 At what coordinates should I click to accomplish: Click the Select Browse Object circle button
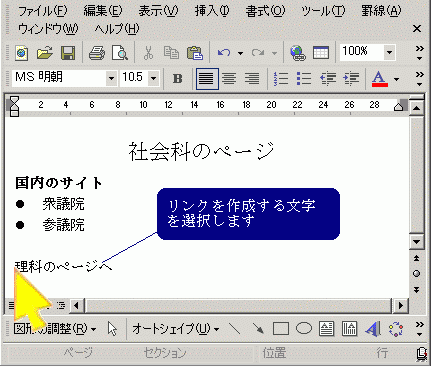coord(416,274)
